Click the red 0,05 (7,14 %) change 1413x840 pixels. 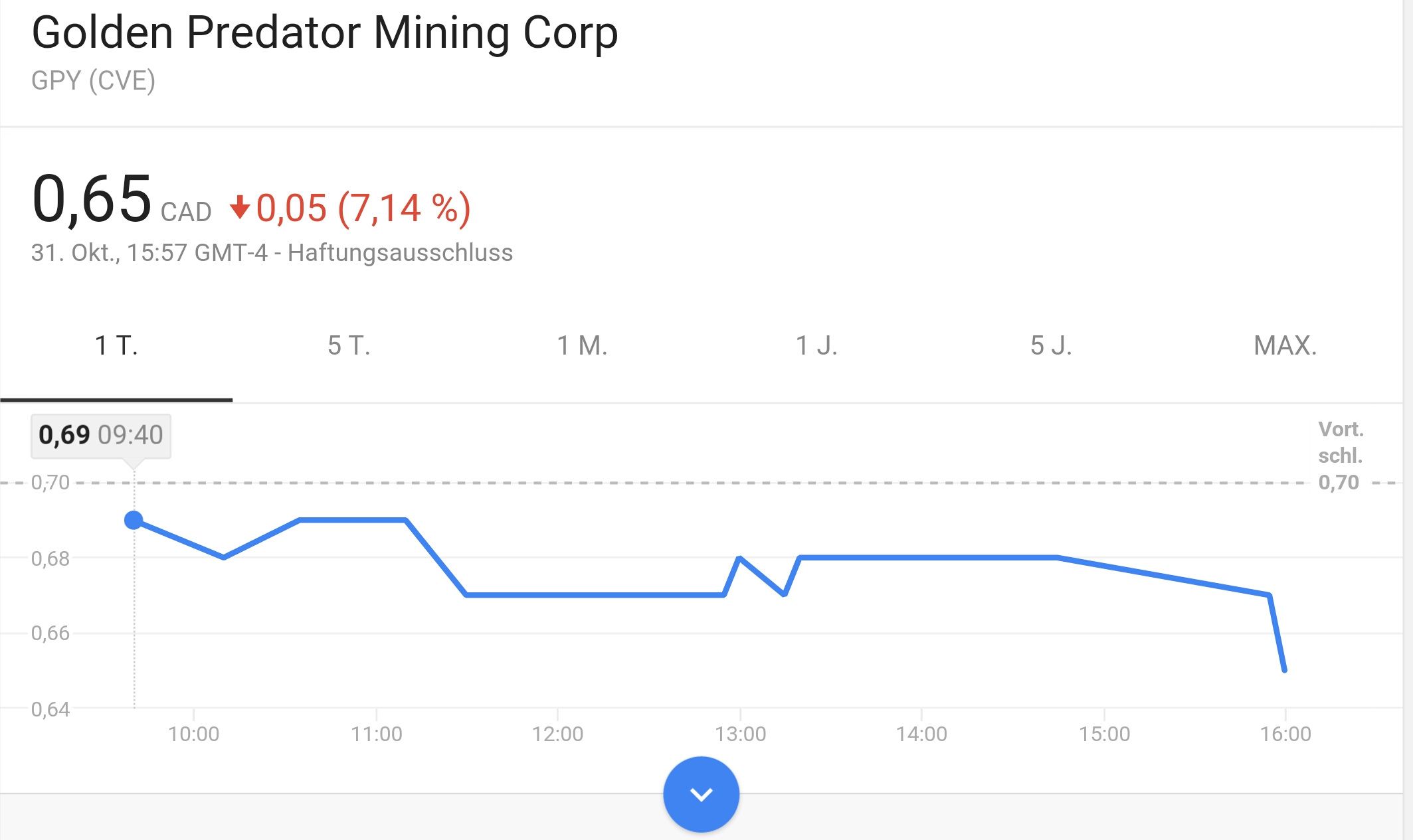pyautogui.click(x=363, y=209)
